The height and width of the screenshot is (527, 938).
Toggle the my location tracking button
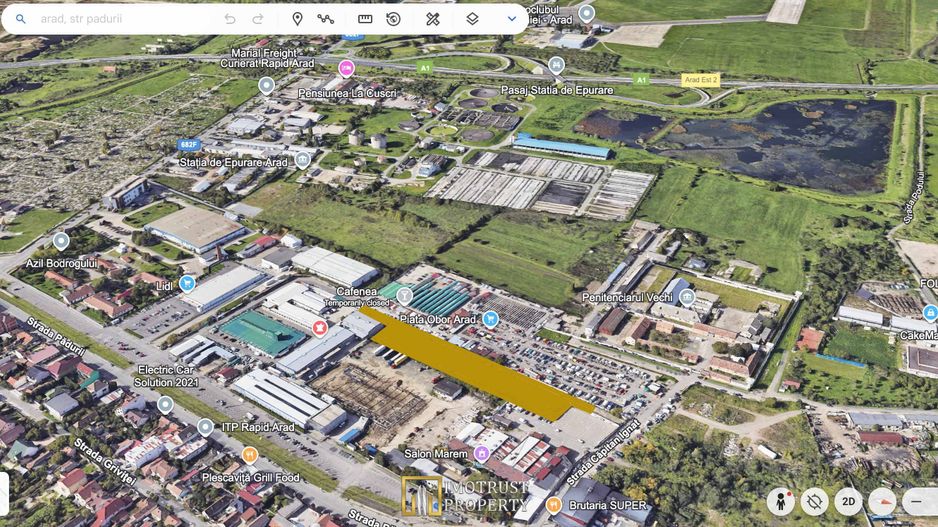point(815,501)
